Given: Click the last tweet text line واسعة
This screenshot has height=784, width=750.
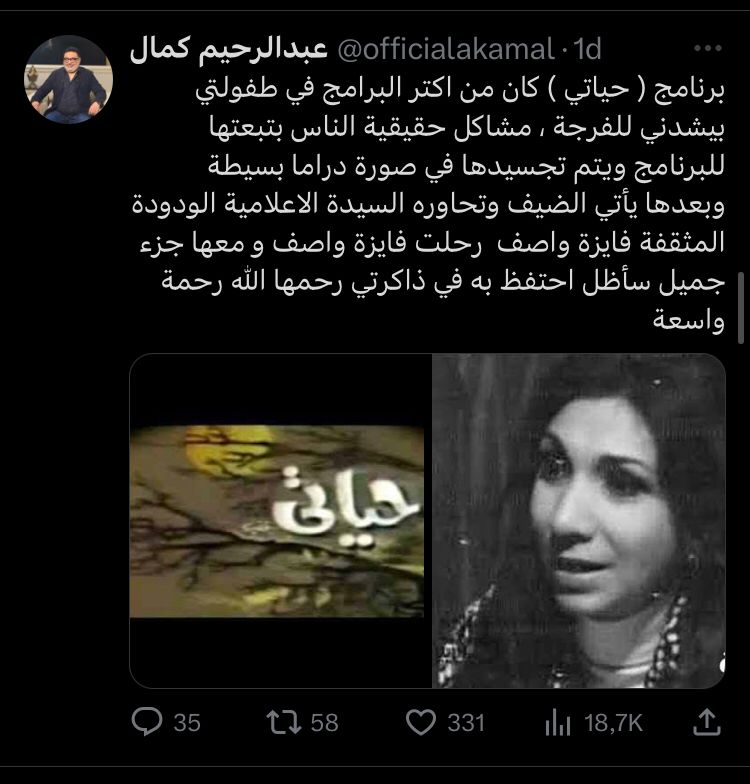Looking at the screenshot, I should [x=688, y=320].
